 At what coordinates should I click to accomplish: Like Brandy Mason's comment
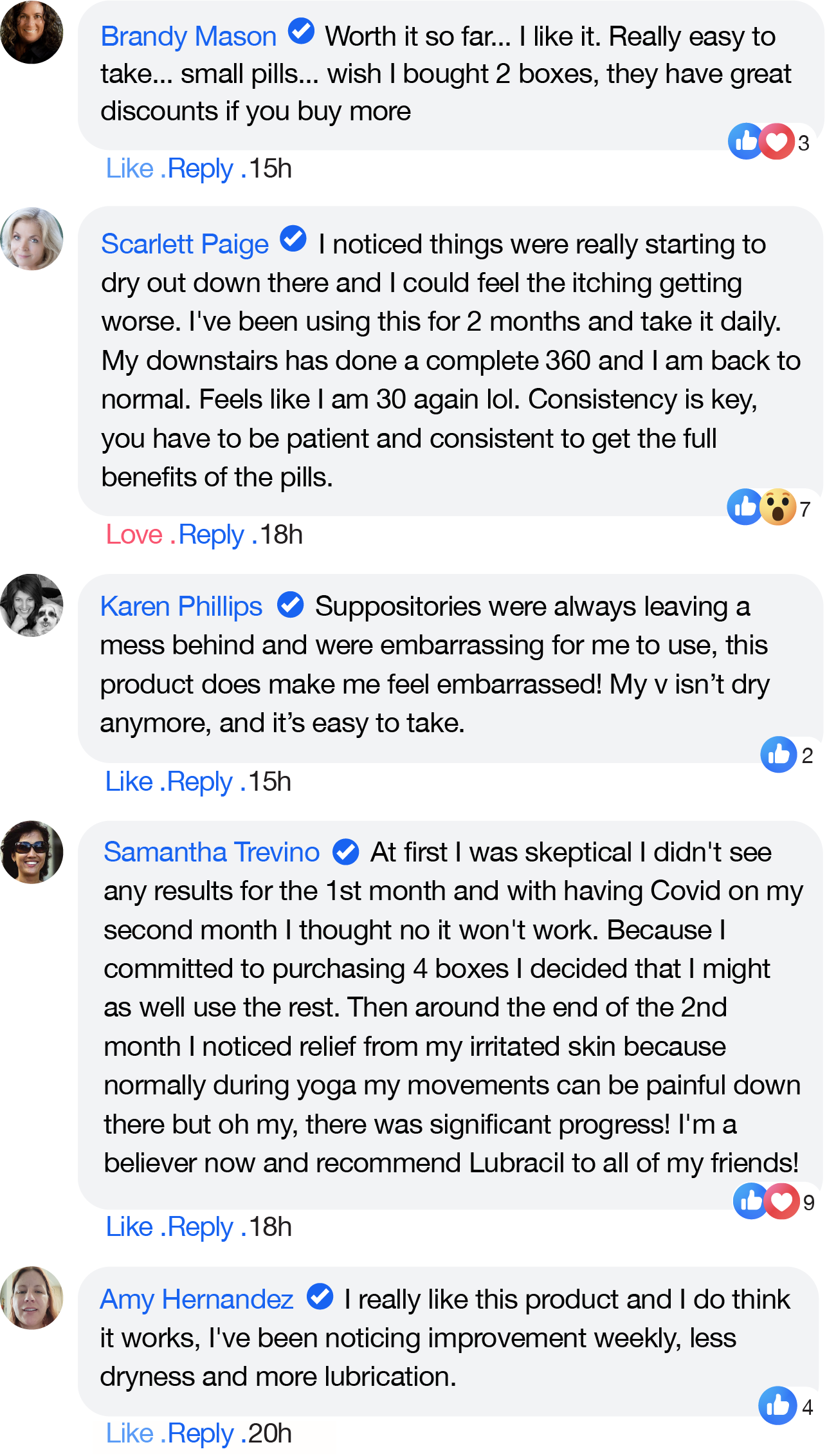[x=129, y=169]
